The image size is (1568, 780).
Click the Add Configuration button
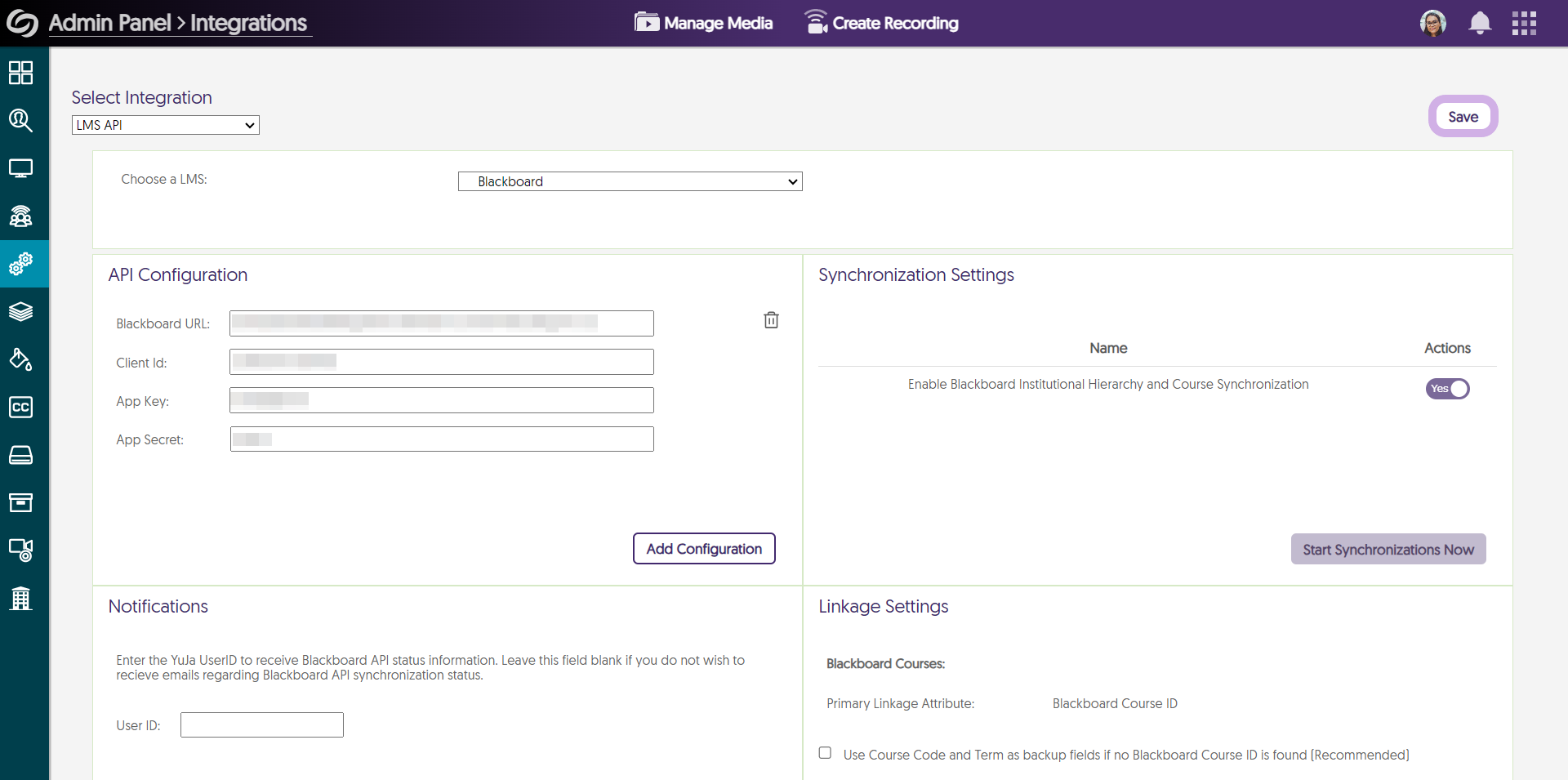point(704,549)
